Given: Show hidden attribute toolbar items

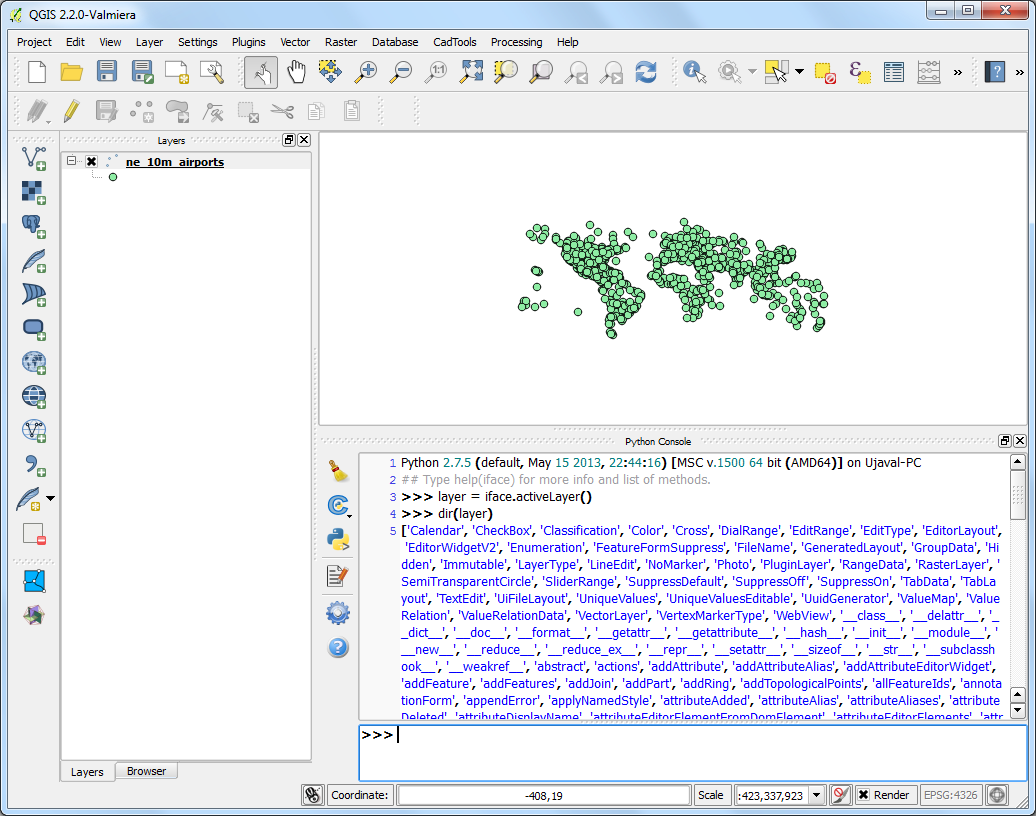Looking at the screenshot, I should (957, 72).
